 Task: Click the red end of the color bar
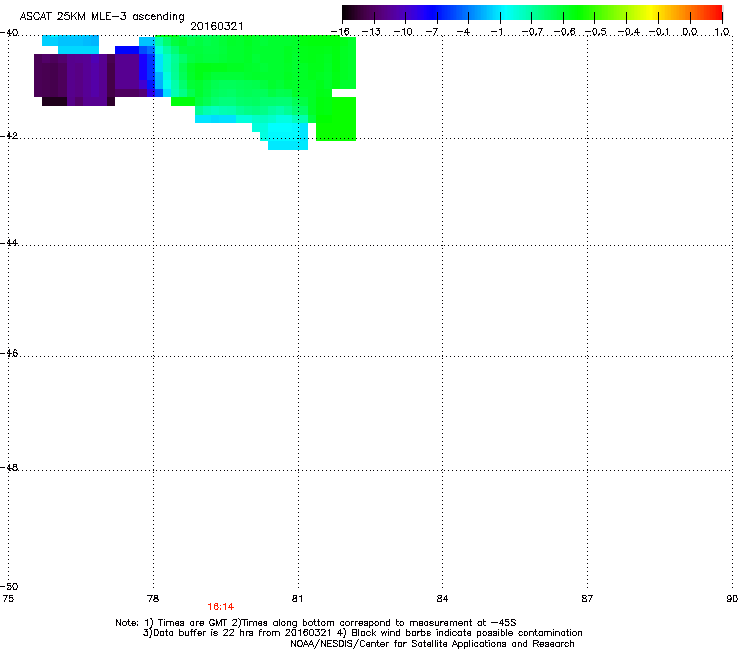[715, 12]
